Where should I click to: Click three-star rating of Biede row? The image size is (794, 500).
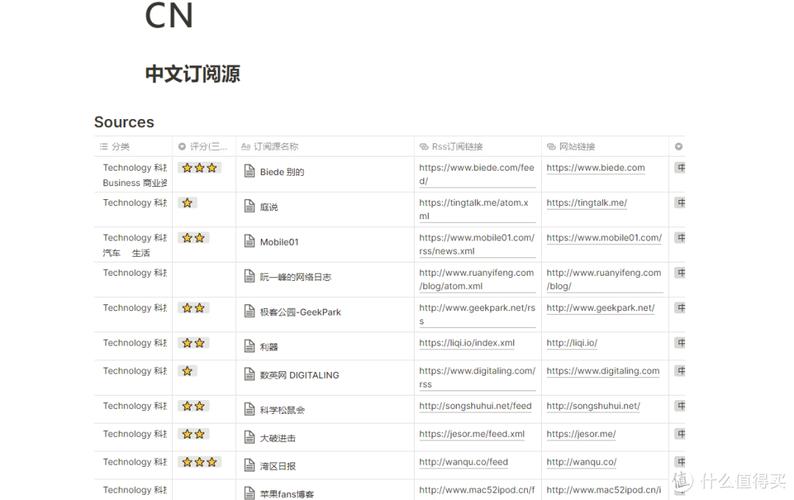[x=200, y=168]
